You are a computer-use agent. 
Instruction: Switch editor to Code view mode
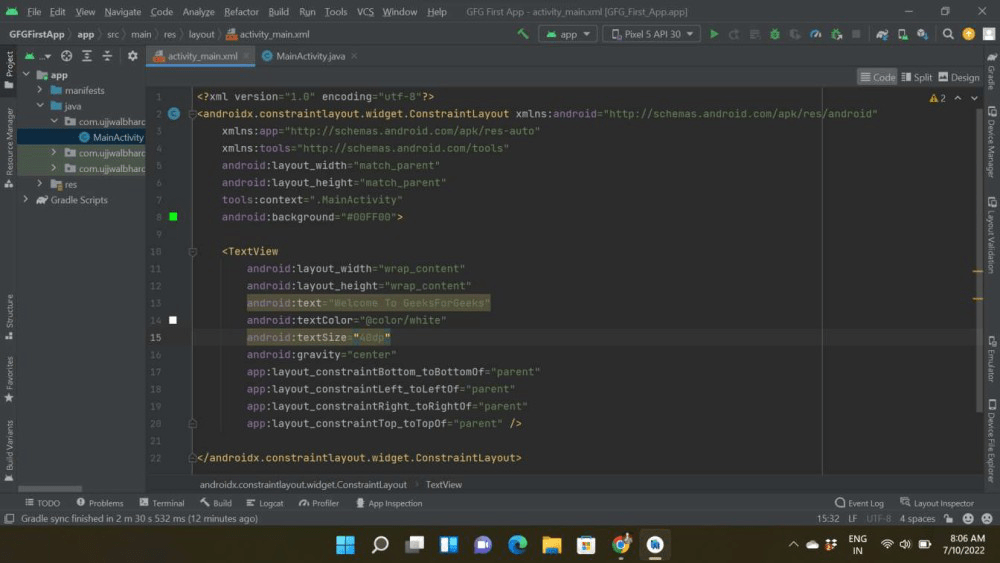tap(877, 77)
